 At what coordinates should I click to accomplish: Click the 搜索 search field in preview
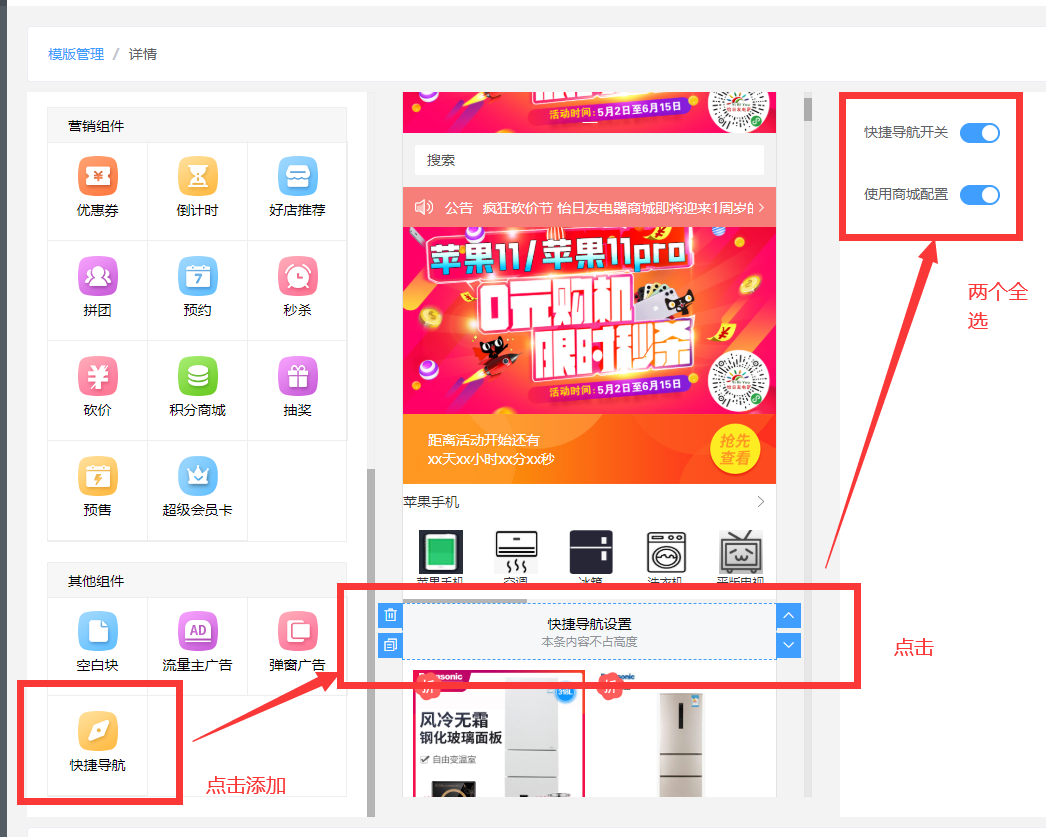pyautogui.click(x=589, y=160)
